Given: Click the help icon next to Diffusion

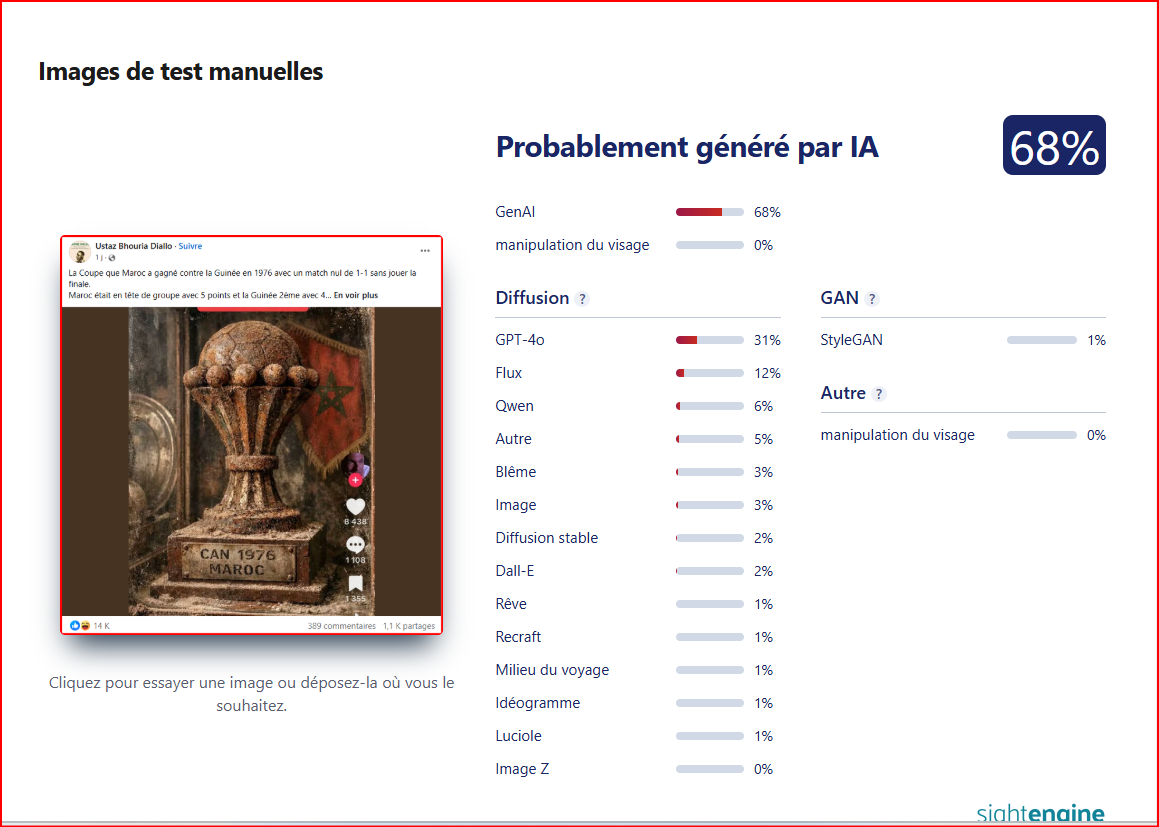Looking at the screenshot, I should click(583, 299).
